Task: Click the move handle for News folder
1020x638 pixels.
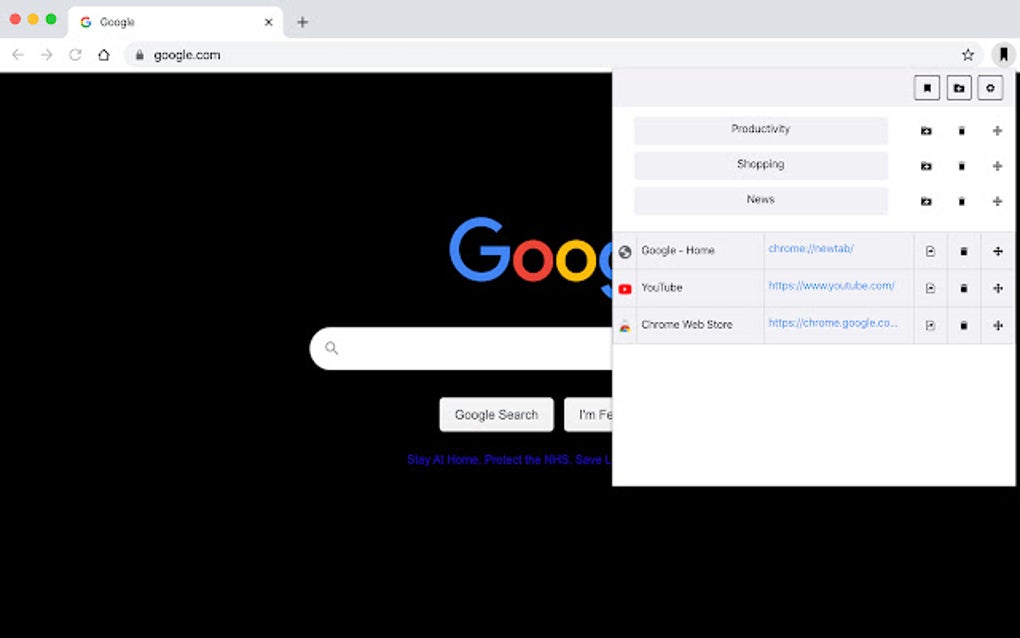Action: click(997, 201)
